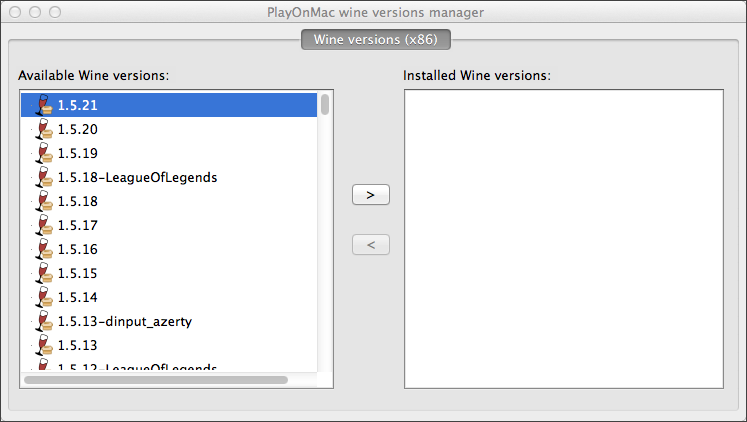Screen dimensions: 747x422
Task: Select version 1.5.18 in the list
Action: pos(78,201)
